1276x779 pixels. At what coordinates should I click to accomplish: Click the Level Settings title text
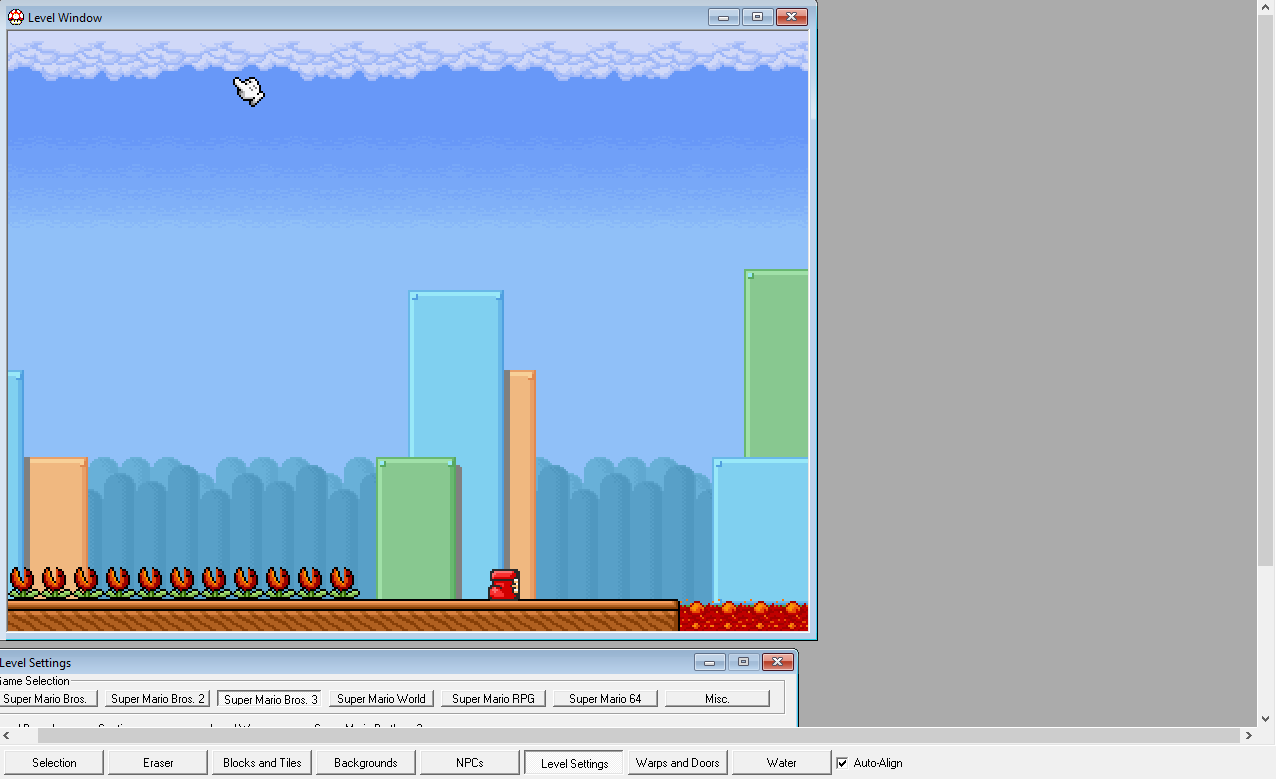tap(35, 663)
